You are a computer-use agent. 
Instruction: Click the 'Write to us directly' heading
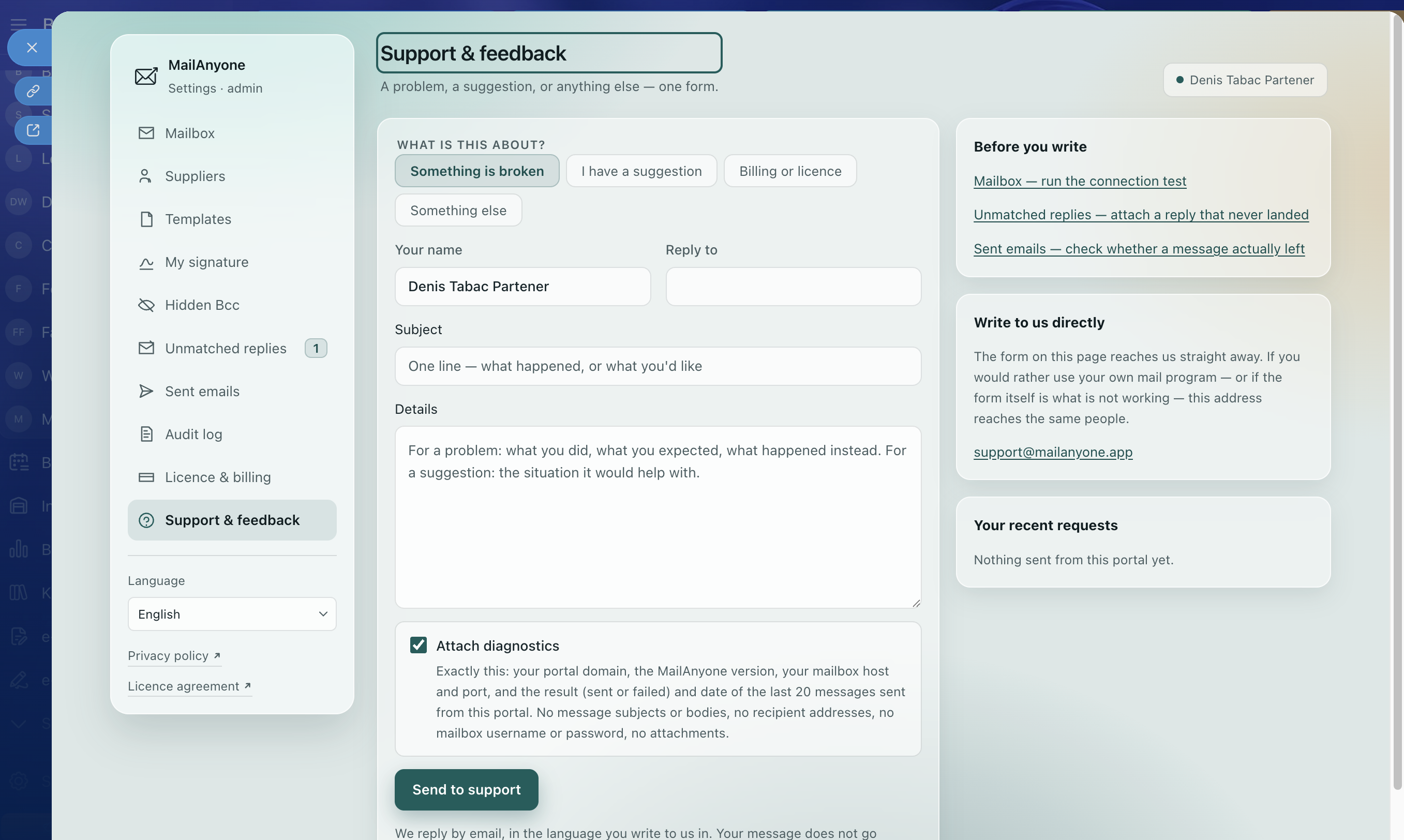tap(1039, 323)
